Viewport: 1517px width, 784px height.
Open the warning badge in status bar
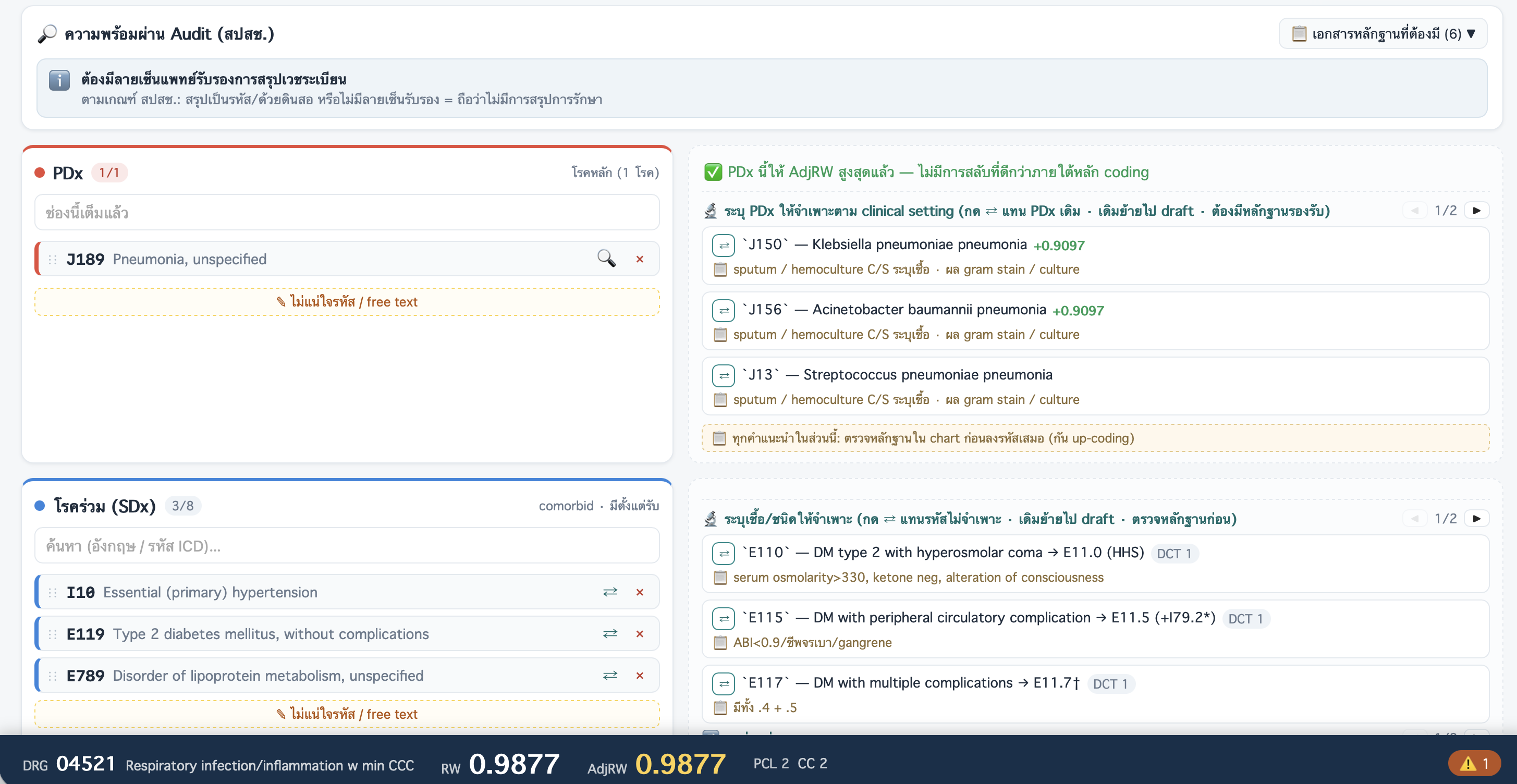coord(1474,763)
